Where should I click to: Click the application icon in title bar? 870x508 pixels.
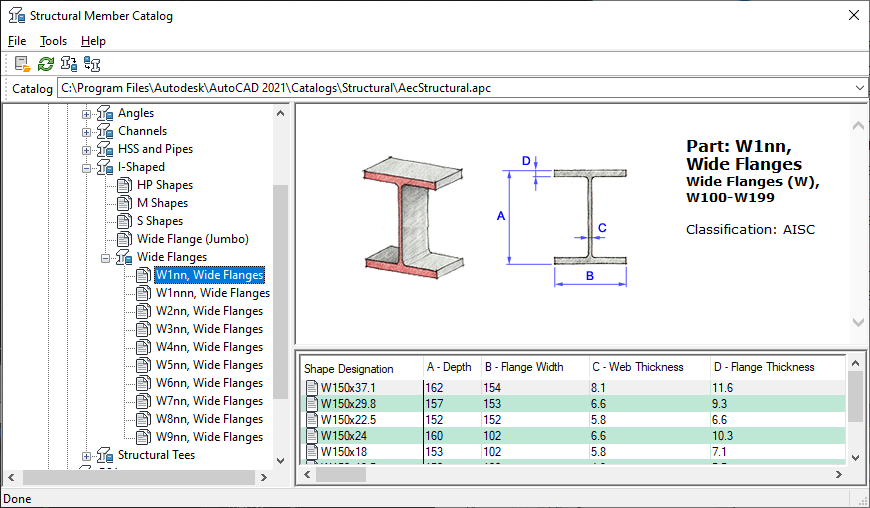click(x=17, y=16)
